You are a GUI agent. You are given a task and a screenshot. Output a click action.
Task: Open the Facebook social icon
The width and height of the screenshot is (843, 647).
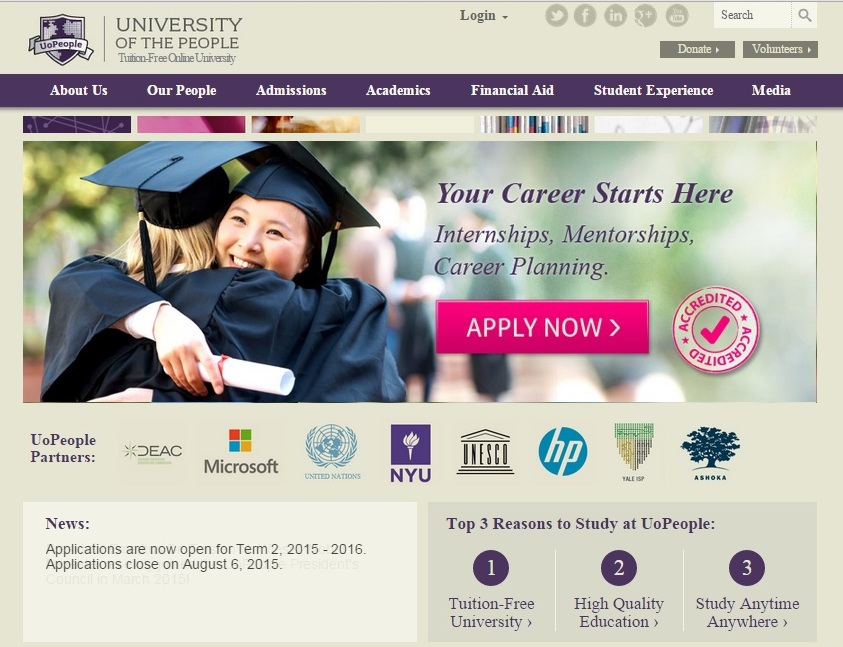pyautogui.click(x=585, y=15)
